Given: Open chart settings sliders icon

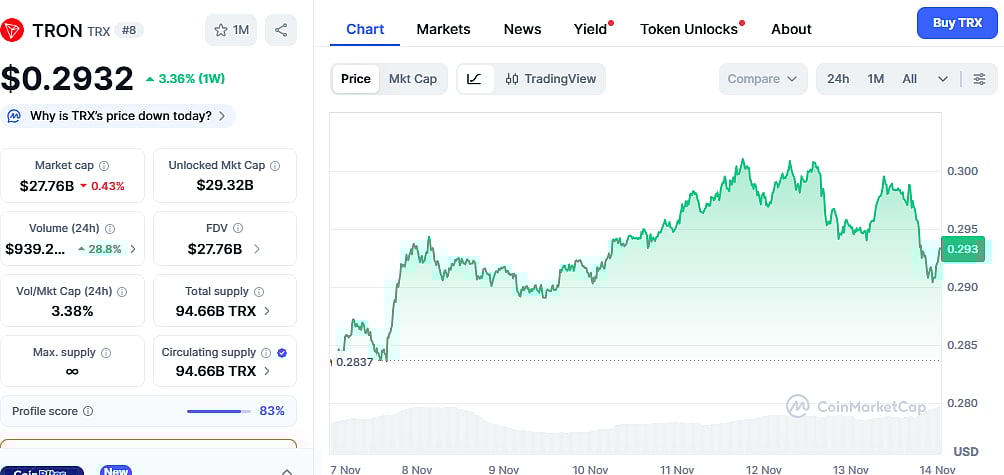Looking at the screenshot, I should click(979, 79).
